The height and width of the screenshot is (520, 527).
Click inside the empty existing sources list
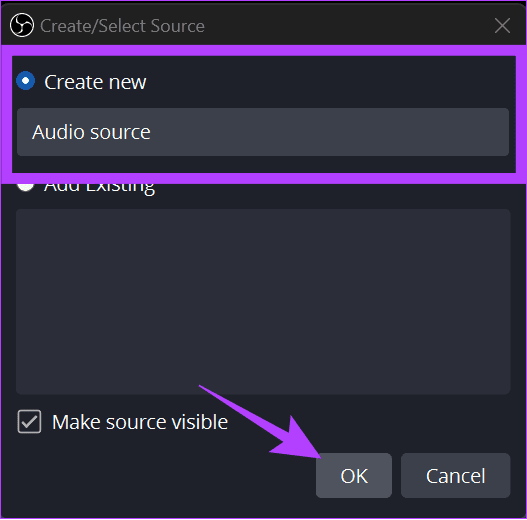[263, 302]
